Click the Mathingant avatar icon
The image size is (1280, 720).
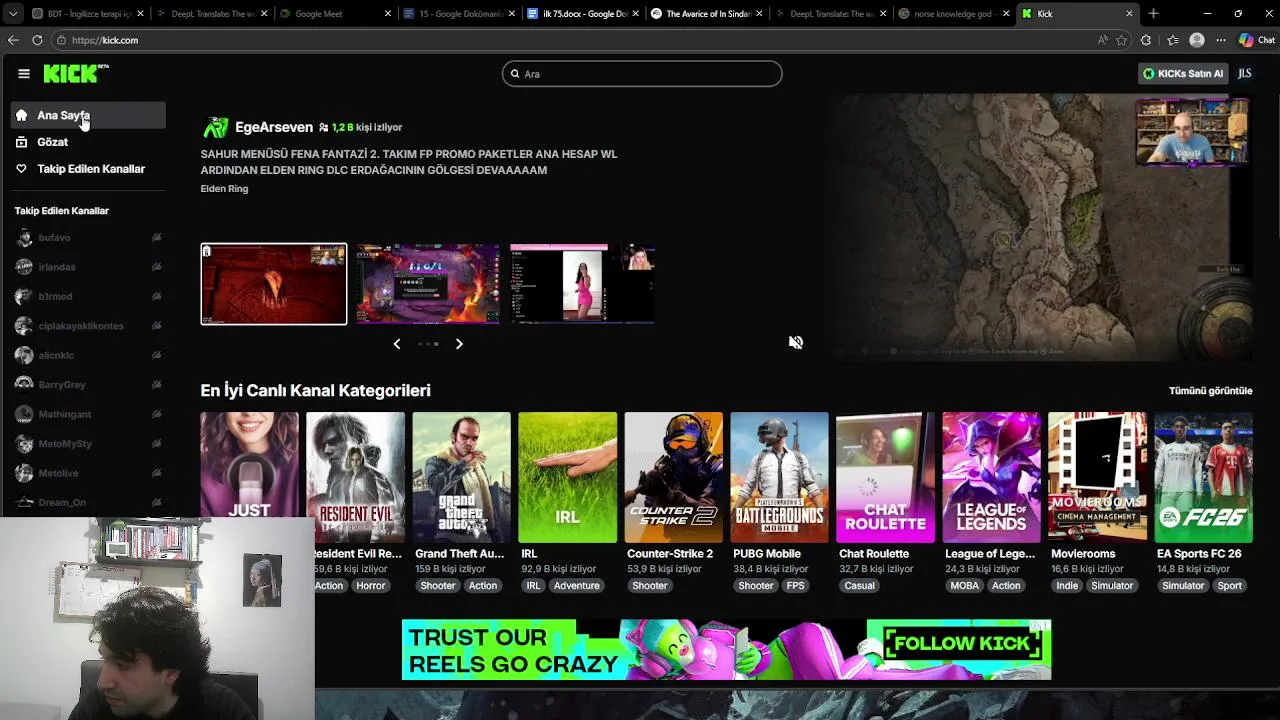click(x=23, y=414)
